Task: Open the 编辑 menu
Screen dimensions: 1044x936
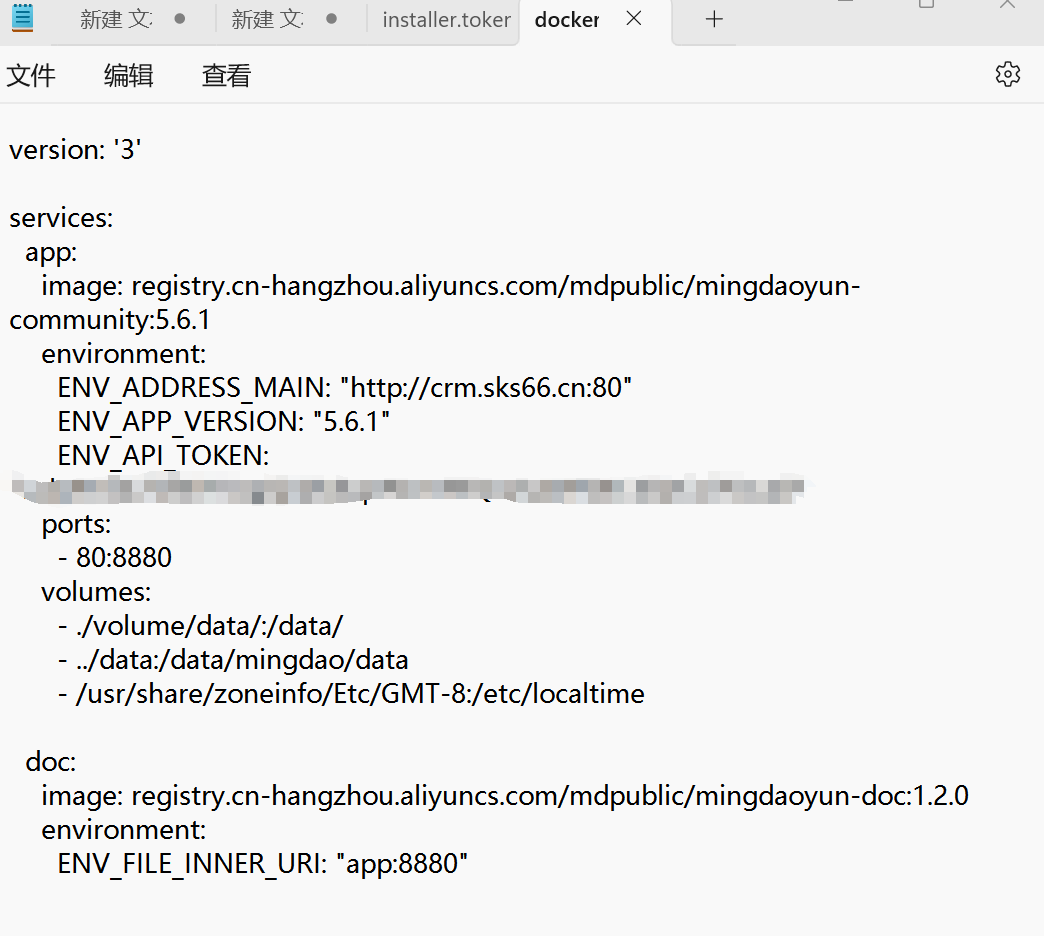Action: (x=129, y=75)
